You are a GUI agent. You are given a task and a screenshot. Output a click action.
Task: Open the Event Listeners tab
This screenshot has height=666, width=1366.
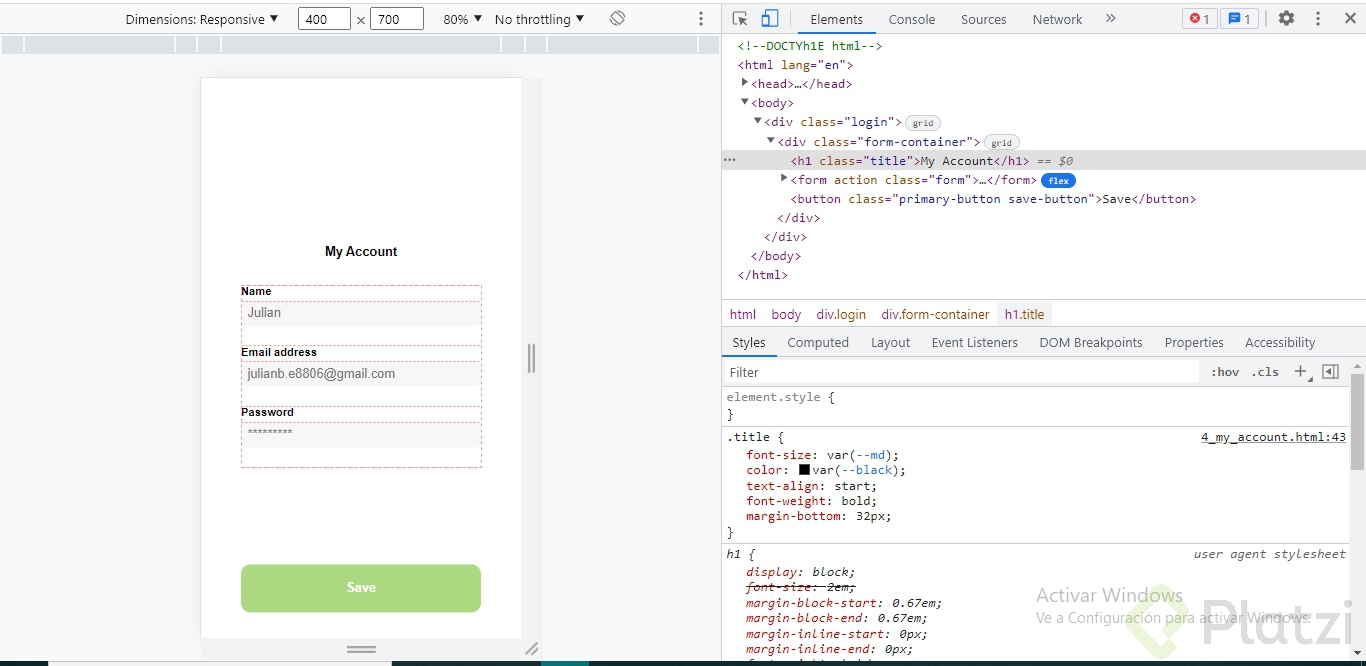click(x=975, y=342)
